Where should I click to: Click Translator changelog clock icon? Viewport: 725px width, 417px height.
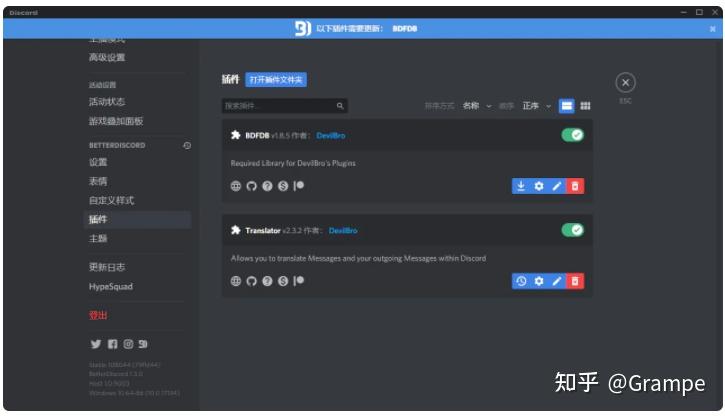pyautogui.click(x=521, y=281)
